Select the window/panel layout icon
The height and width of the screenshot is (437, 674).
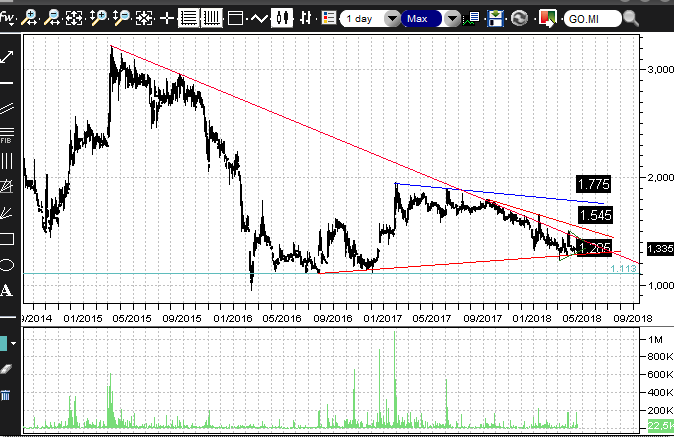pyautogui.click(x=236, y=18)
